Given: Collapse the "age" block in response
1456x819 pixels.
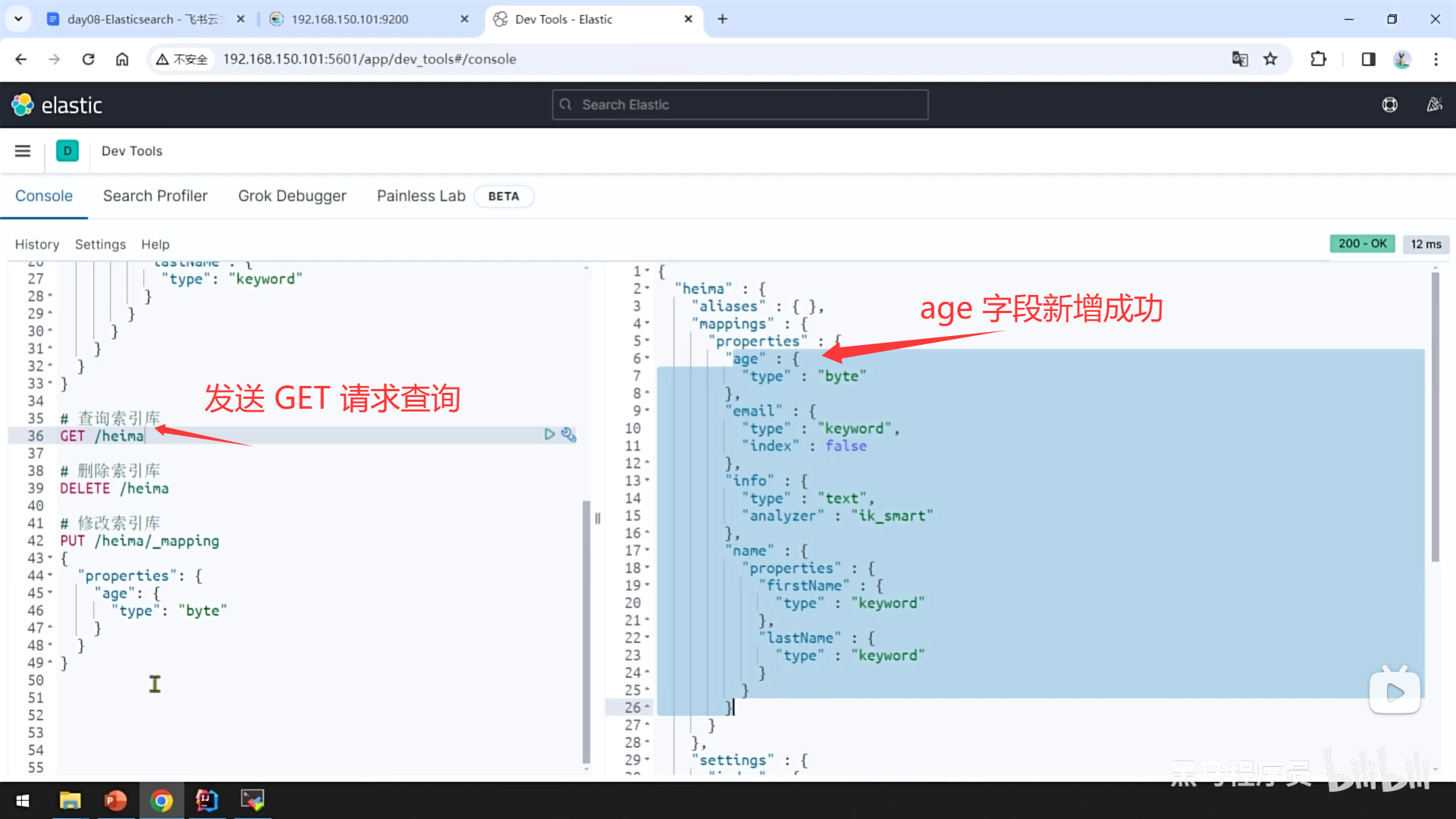Looking at the screenshot, I should pyautogui.click(x=647, y=359).
